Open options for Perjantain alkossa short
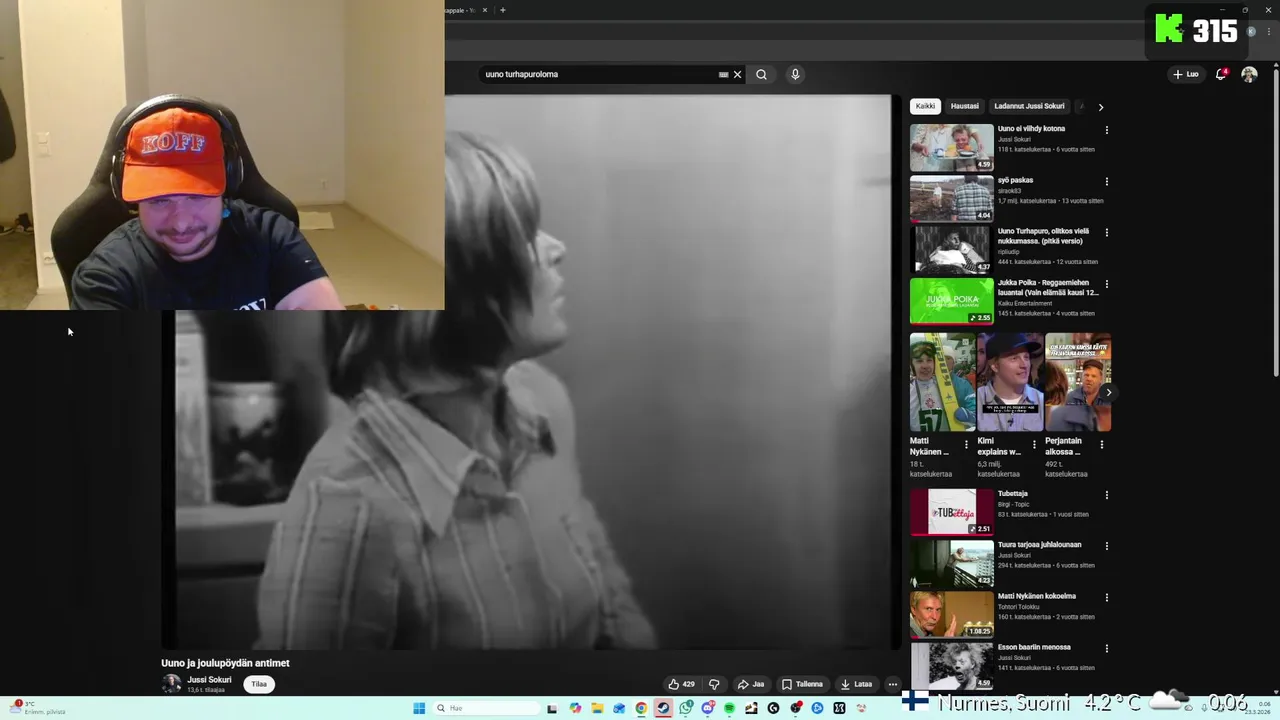This screenshot has width=1280, height=720. 1102,445
